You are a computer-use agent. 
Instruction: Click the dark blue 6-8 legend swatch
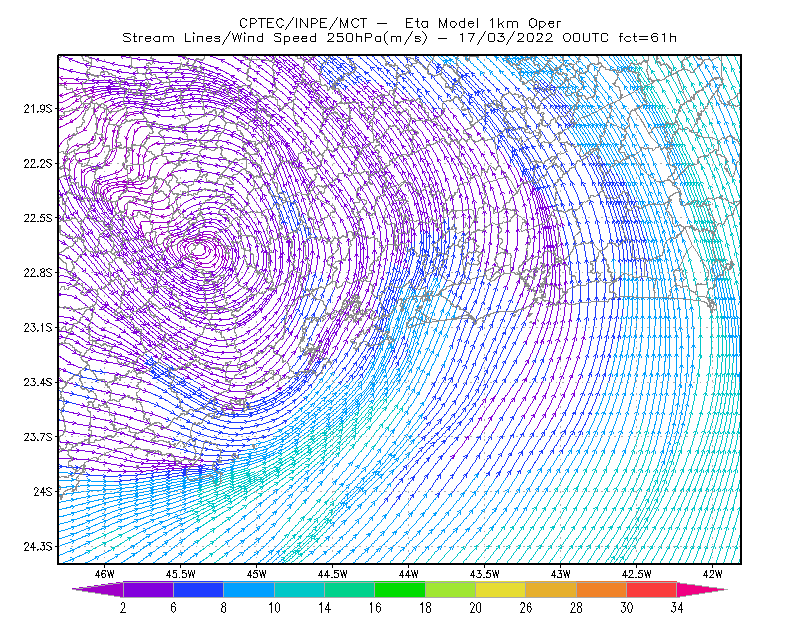198,589
